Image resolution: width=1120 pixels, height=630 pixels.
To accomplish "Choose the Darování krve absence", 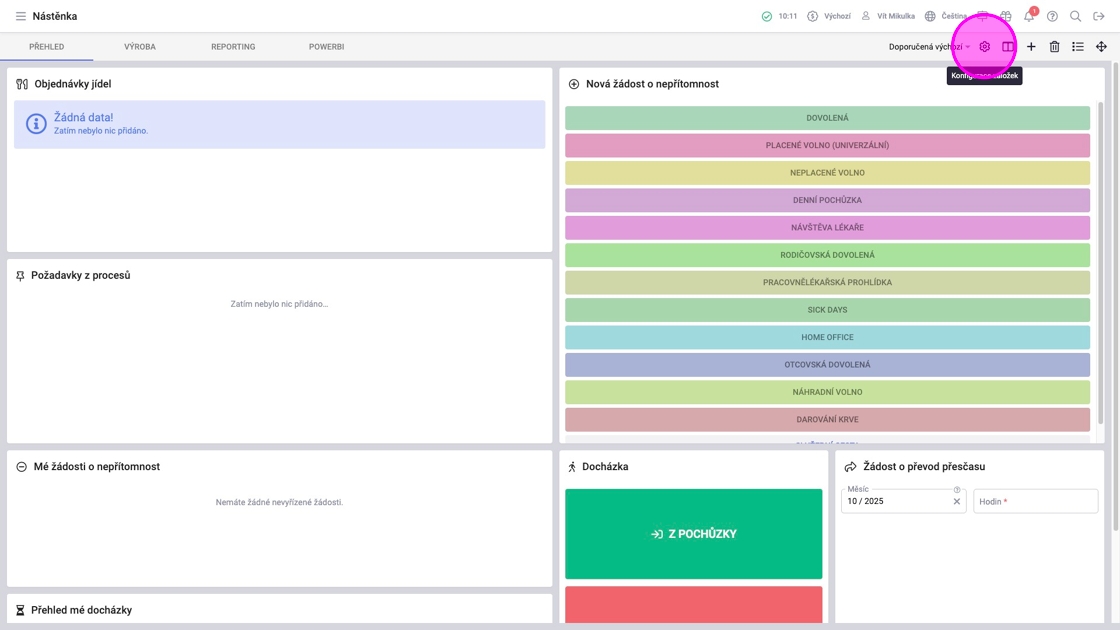I will tap(827, 419).
